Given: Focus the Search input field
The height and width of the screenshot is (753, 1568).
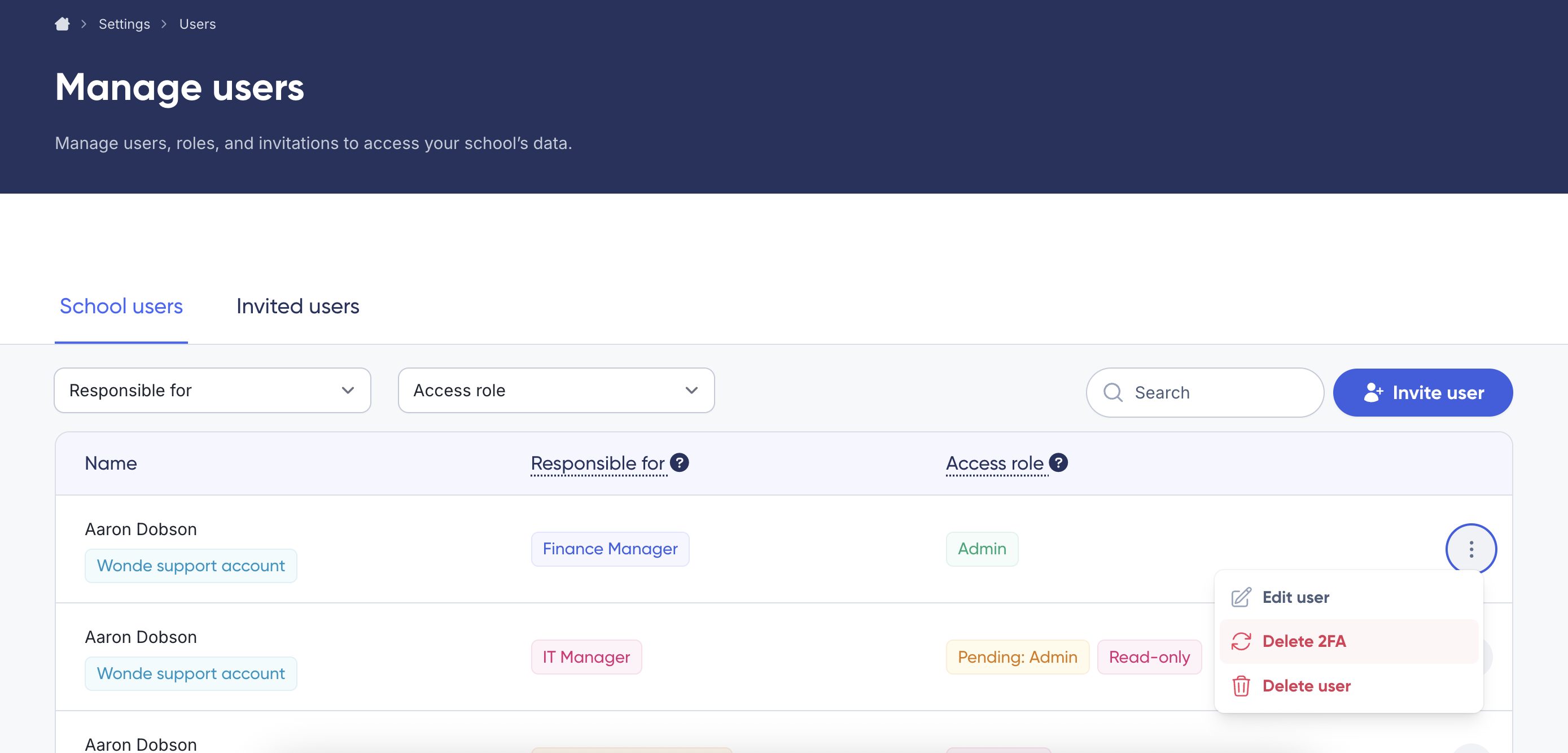Looking at the screenshot, I should tap(1220, 393).
